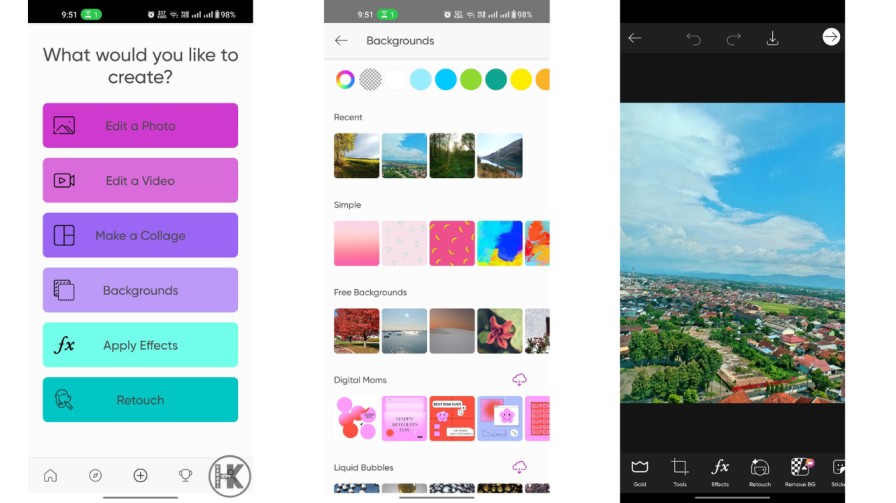The width and height of the screenshot is (896, 503).
Task: Select Make a Collage
Action: coord(140,235)
